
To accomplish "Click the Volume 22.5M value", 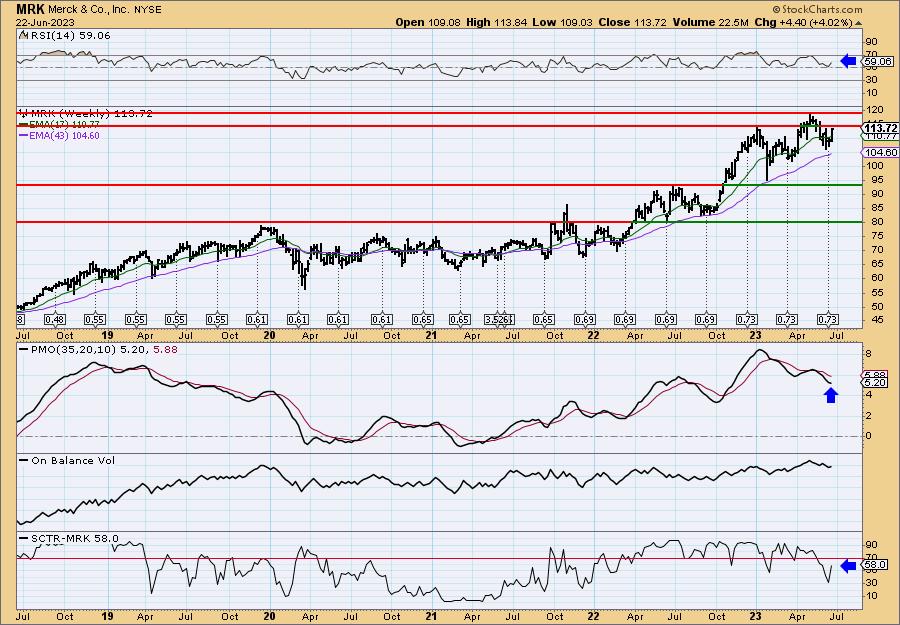I will point(711,22).
